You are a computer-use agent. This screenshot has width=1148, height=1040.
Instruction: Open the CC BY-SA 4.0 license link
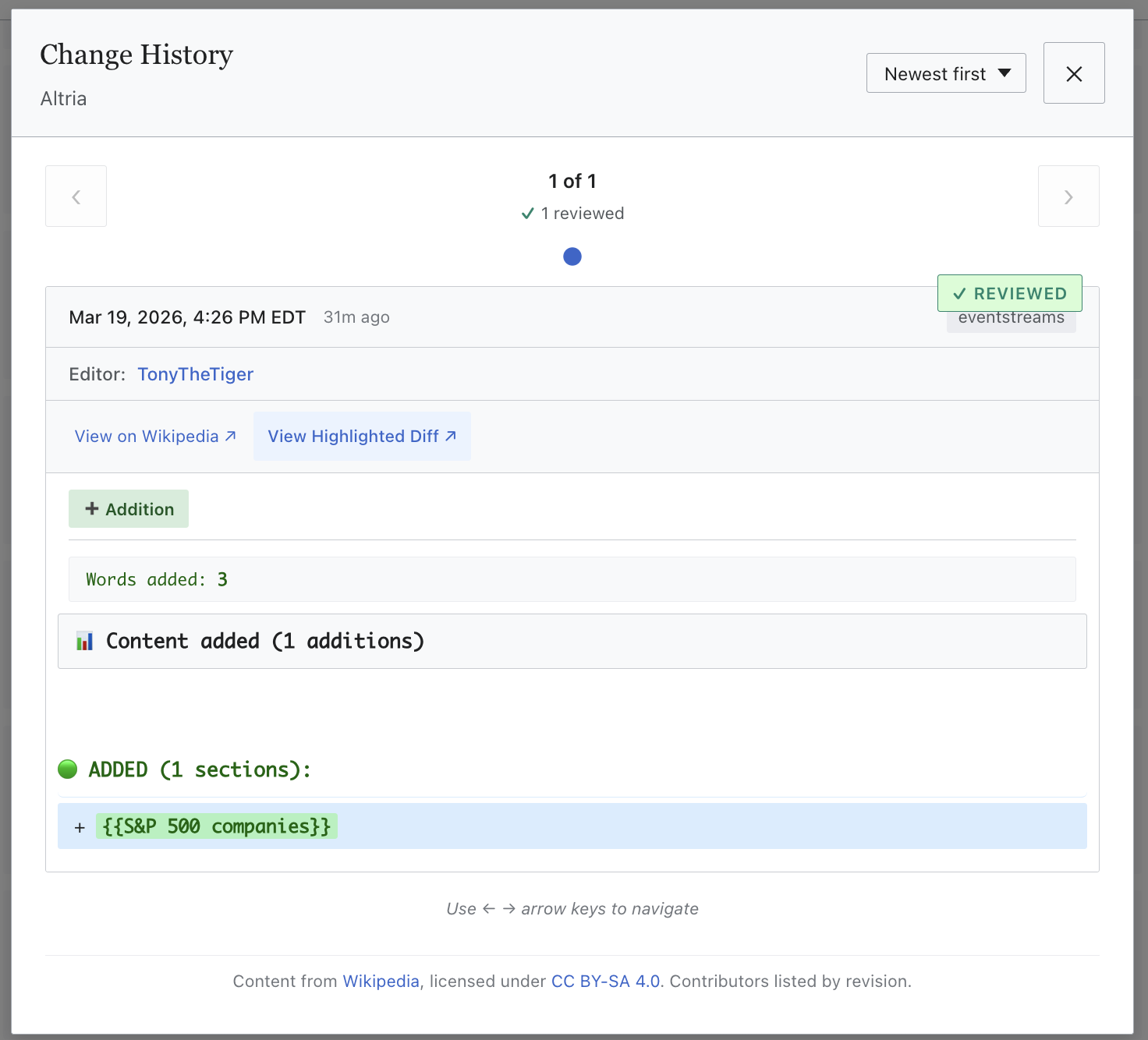(x=604, y=981)
